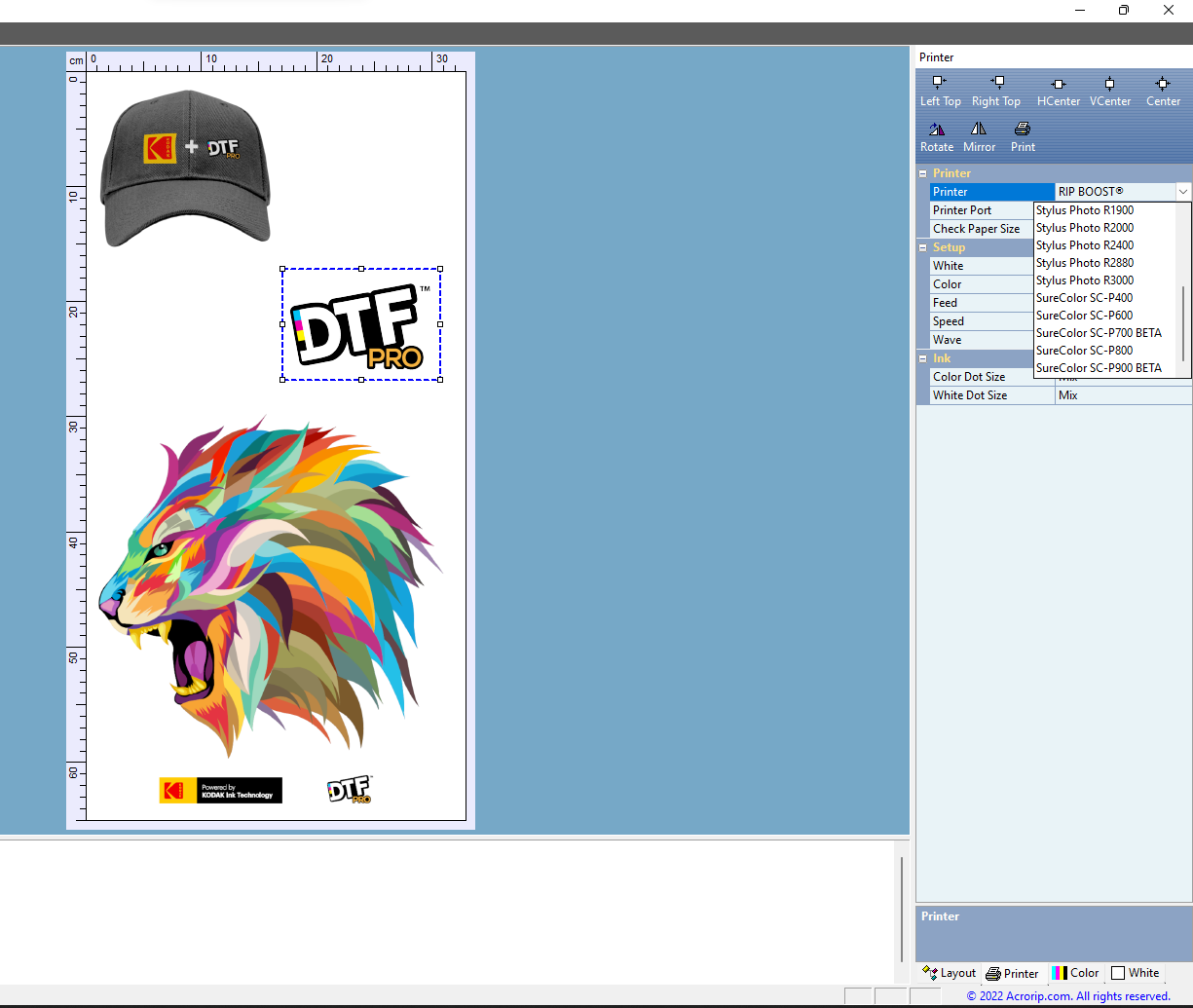The width and height of the screenshot is (1193, 1008).
Task: Rotate the selected image
Action: [x=936, y=130]
